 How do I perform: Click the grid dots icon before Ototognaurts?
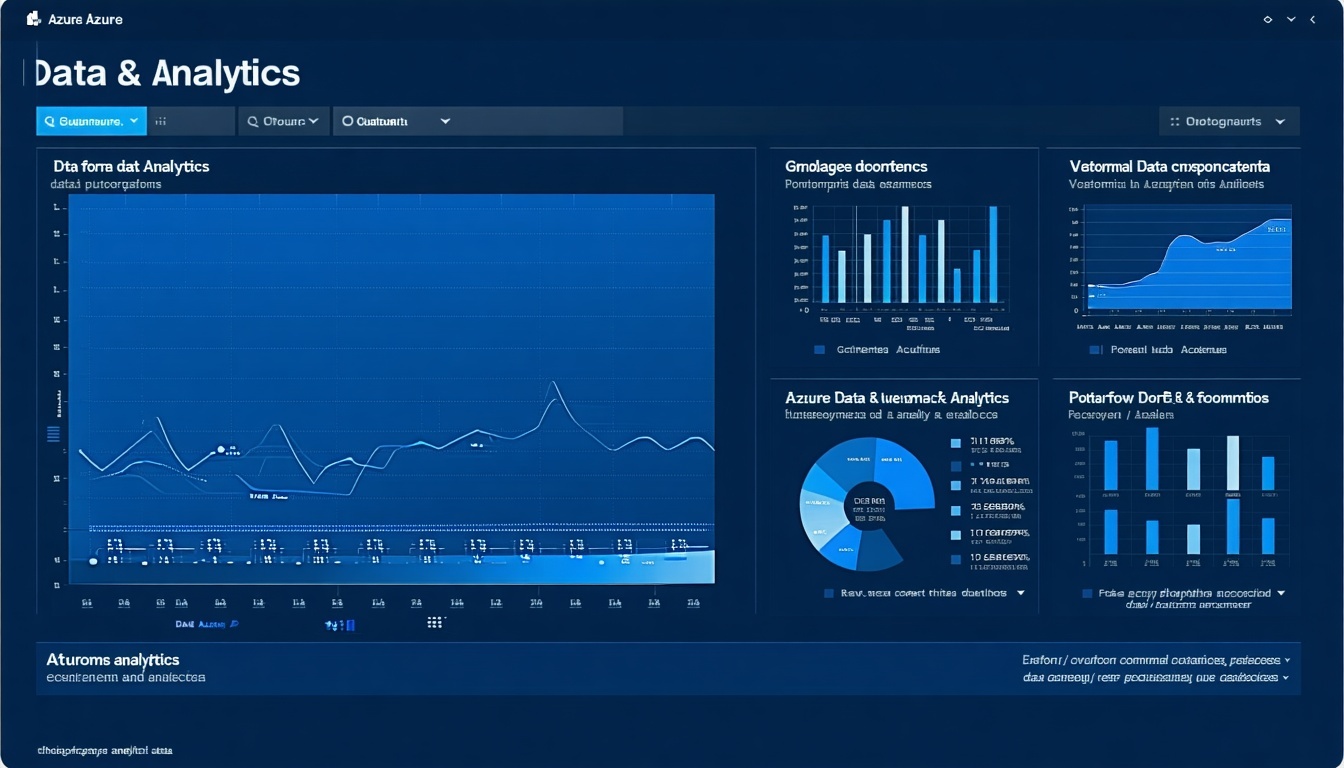(1176, 121)
